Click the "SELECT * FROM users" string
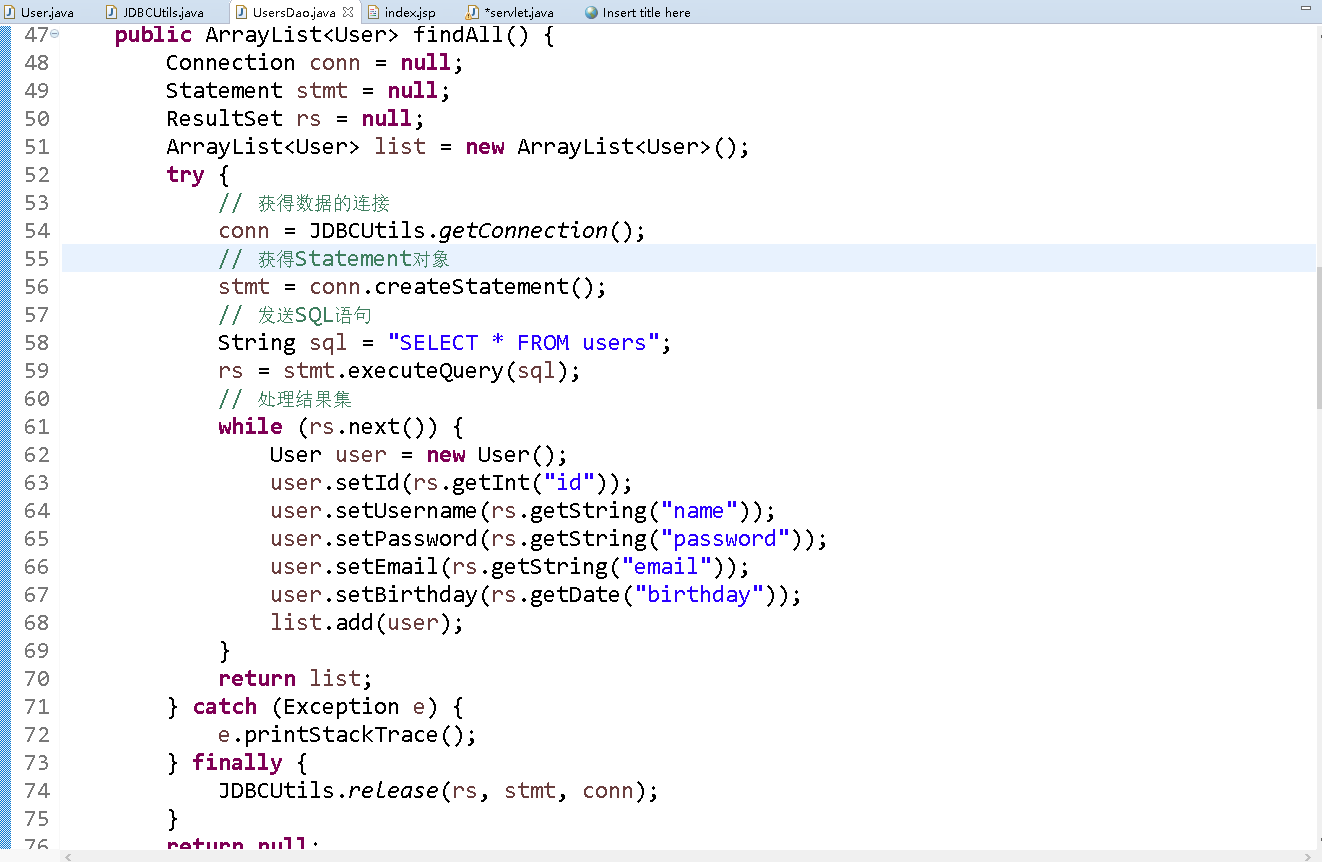Viewport: 1322px width, 862px height. pyautogui.click(x=524, y=343)
